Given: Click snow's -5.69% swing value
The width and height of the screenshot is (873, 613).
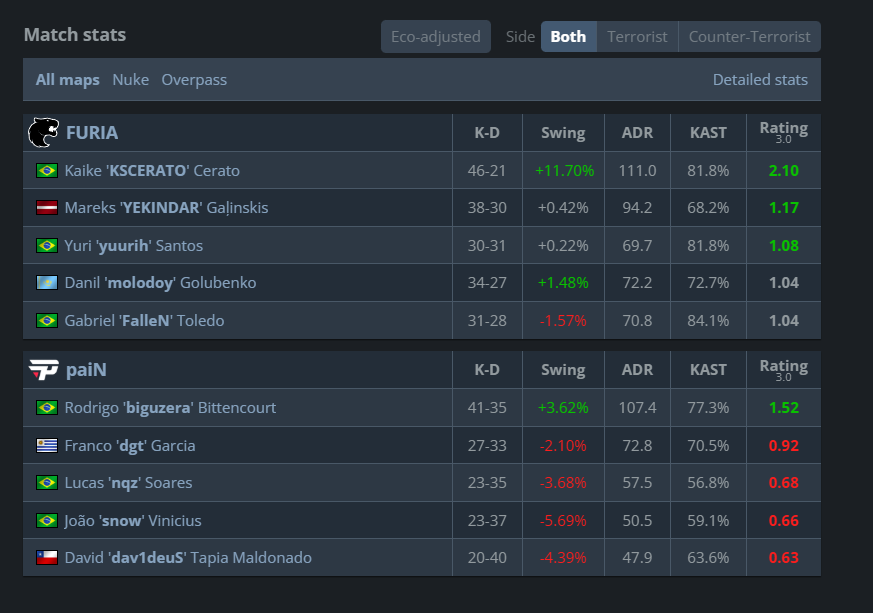Looking at the screenshot, I should click(x=563, y=521).
